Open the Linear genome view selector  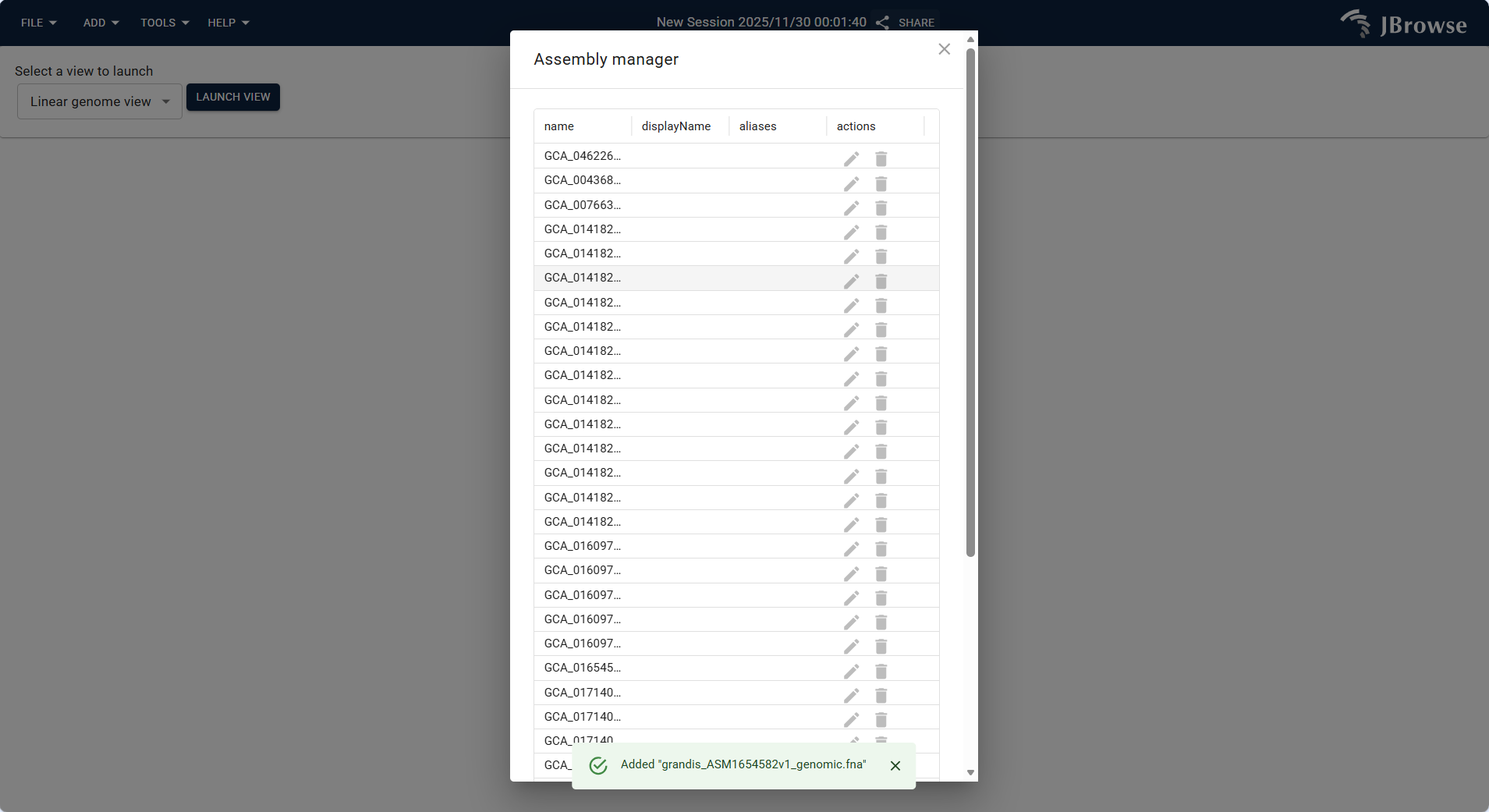(x=98, y=101)
